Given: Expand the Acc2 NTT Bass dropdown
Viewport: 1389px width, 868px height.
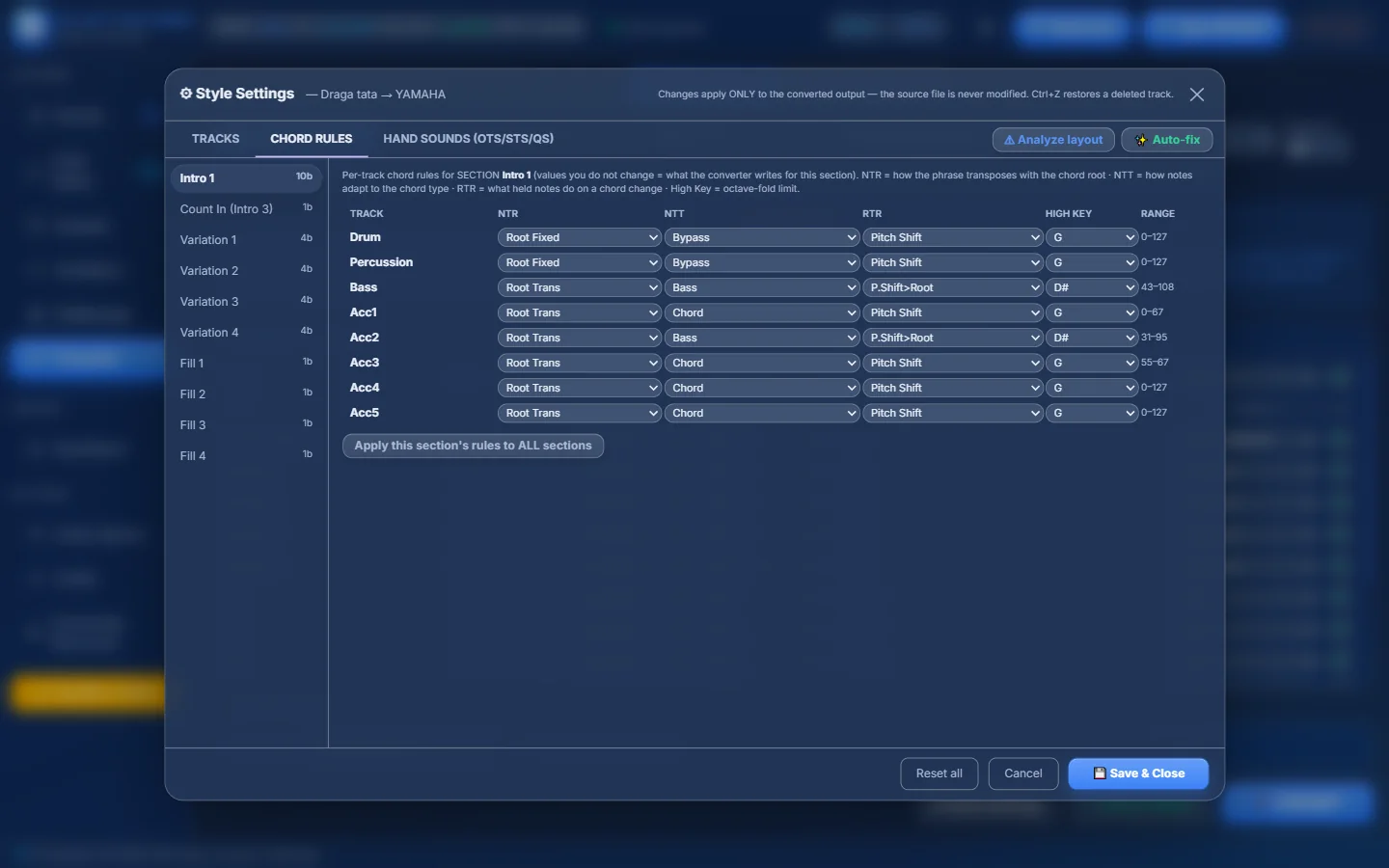Looking at the screenshot, I should pyautogui.click(x=761, y=338).
